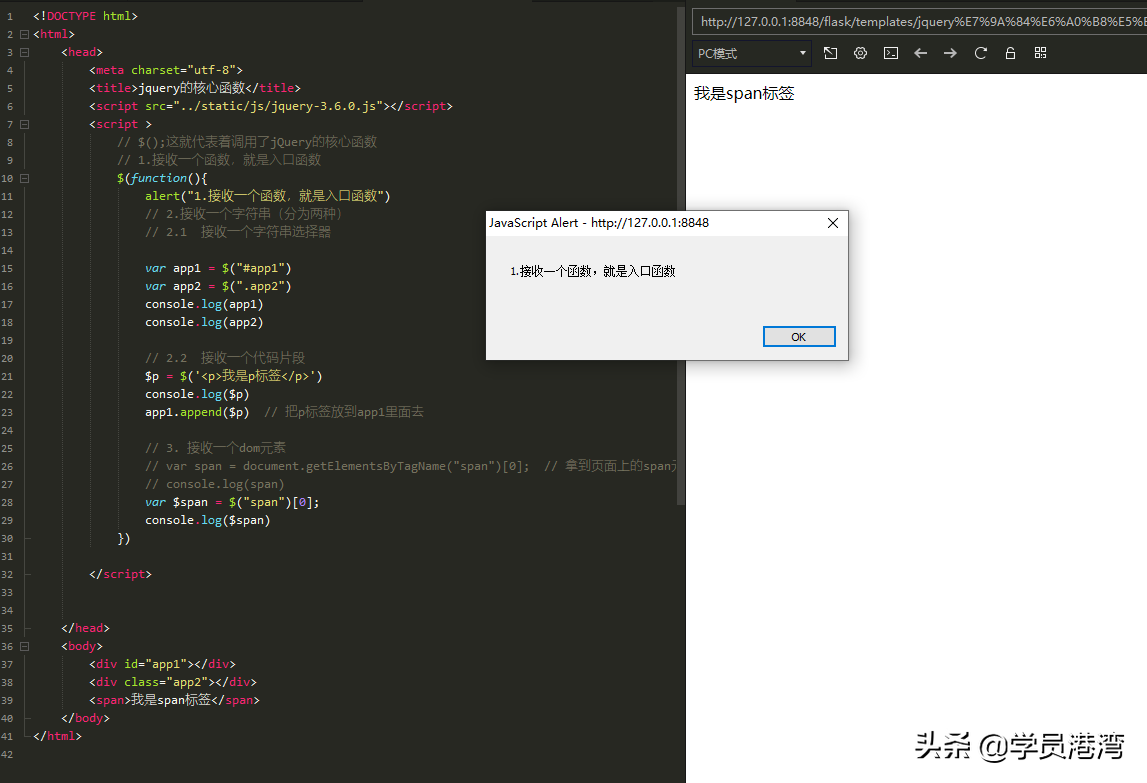This screenshot has height=783, width=1147.
Task: Open the PC模式 device mode dropdown
Action: [751, 53]
